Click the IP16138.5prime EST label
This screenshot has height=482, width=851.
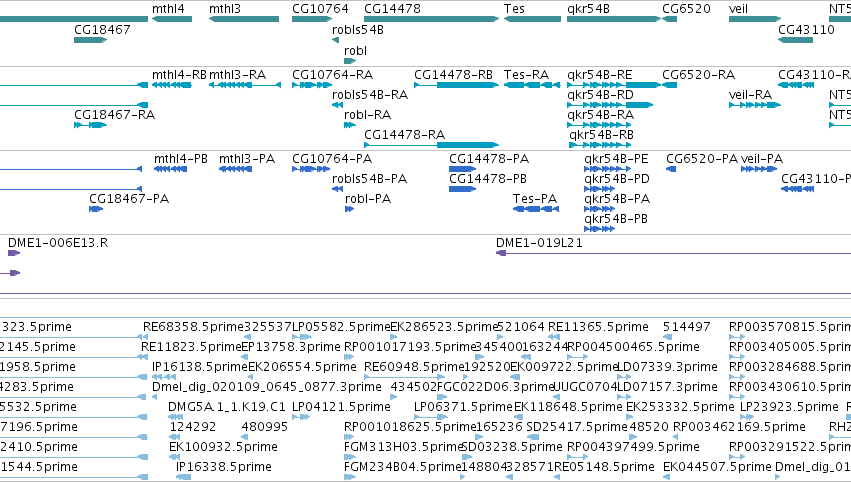[200, 367]
